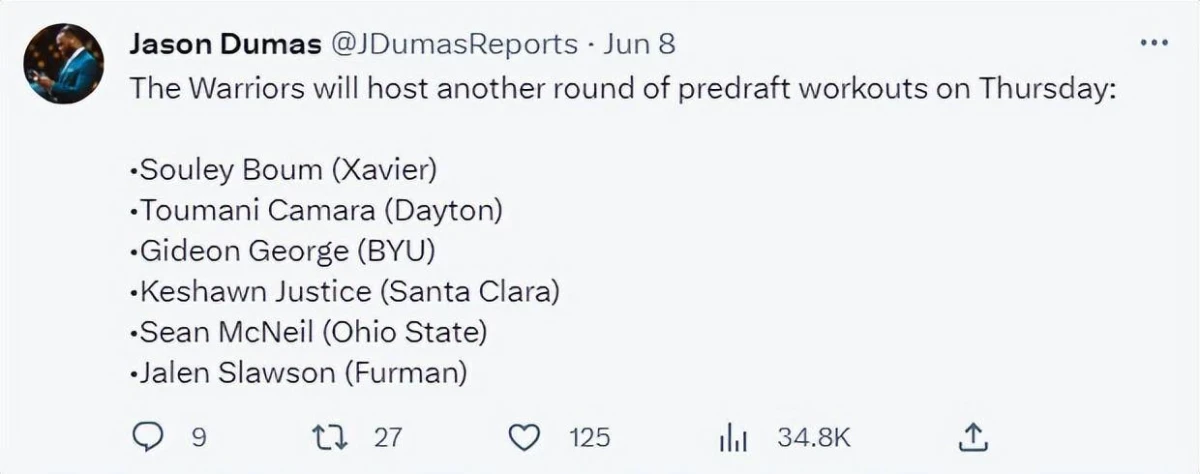Click the Jason Dumas display name
The width and height of the screenshot is (1200, 474).
[225, 44]
